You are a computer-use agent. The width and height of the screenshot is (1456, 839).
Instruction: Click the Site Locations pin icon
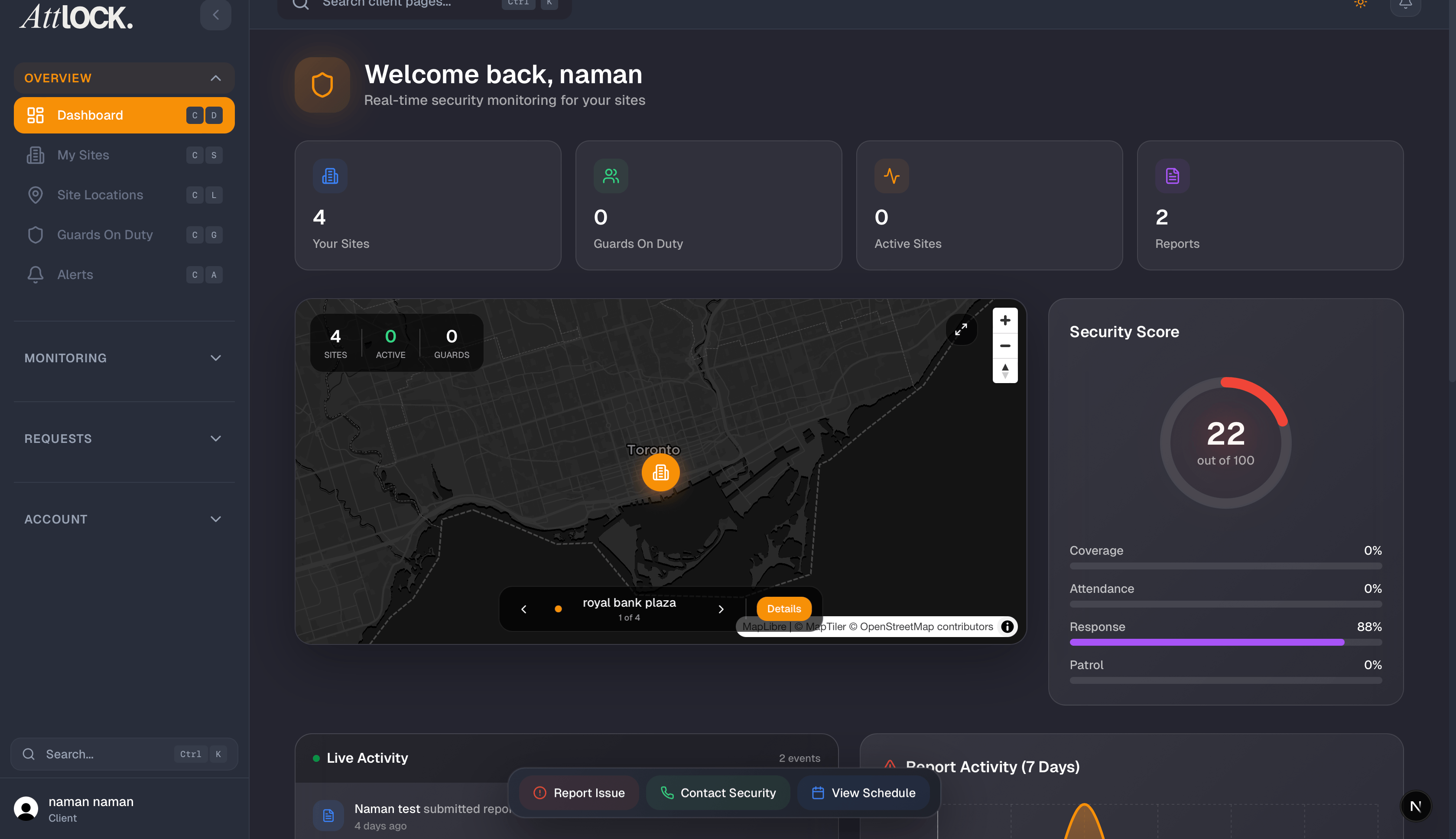[35, 195]
